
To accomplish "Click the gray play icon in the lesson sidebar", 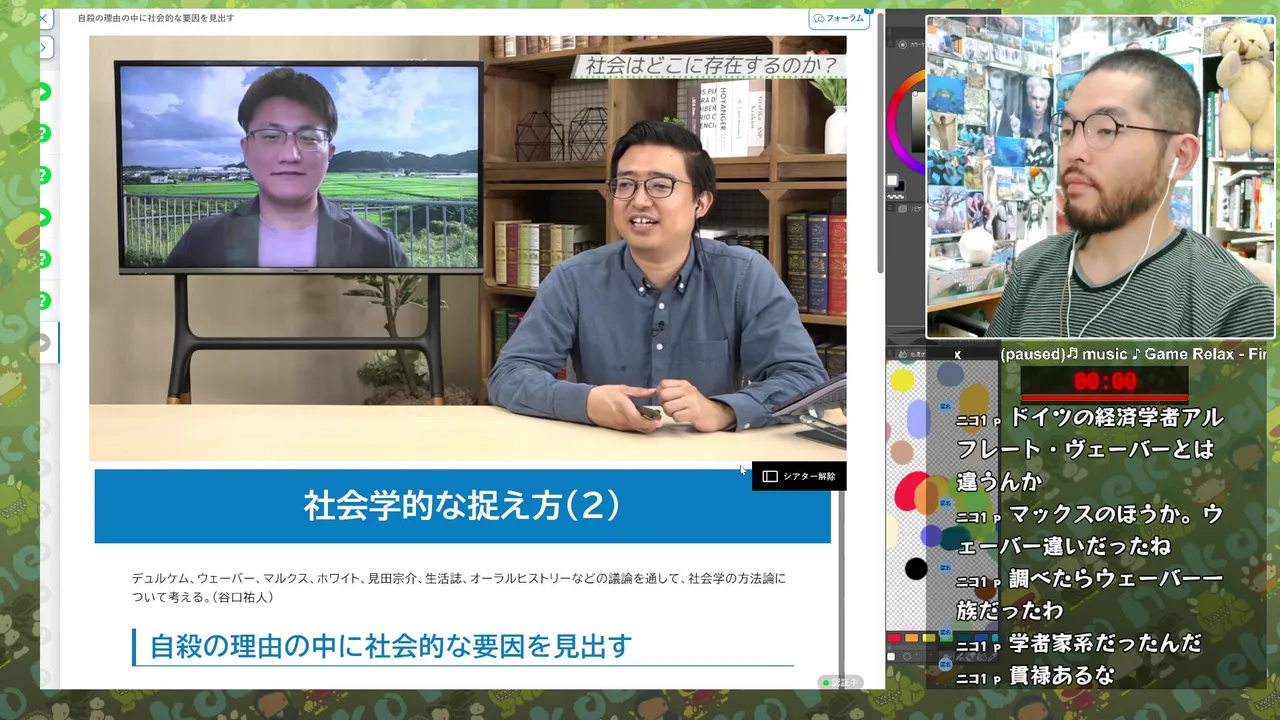I will click(43, 343).
